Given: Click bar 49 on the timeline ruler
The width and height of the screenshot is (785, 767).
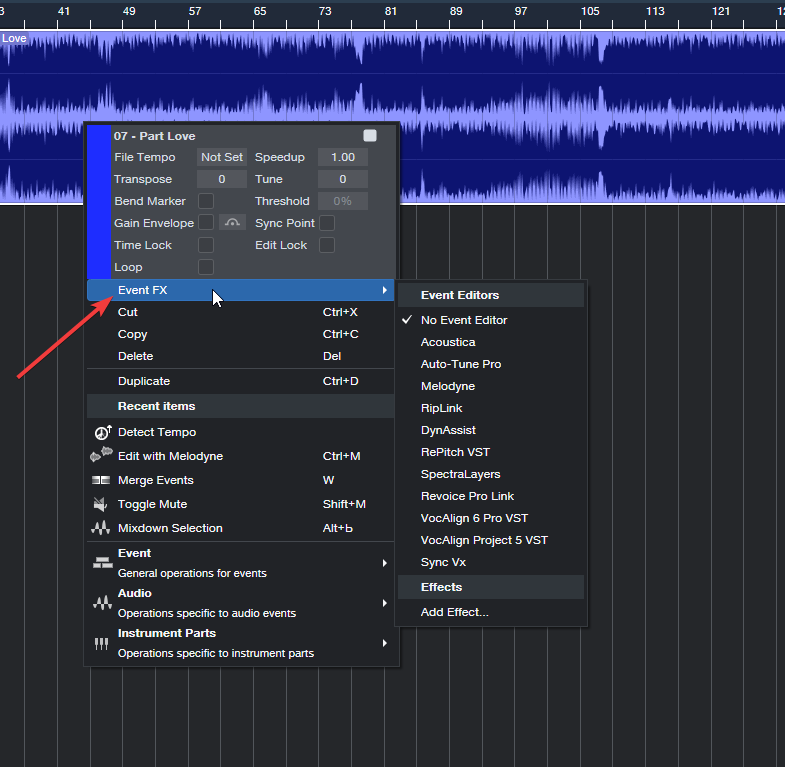Looking at the screenshot, I should [x=129, y=12].
